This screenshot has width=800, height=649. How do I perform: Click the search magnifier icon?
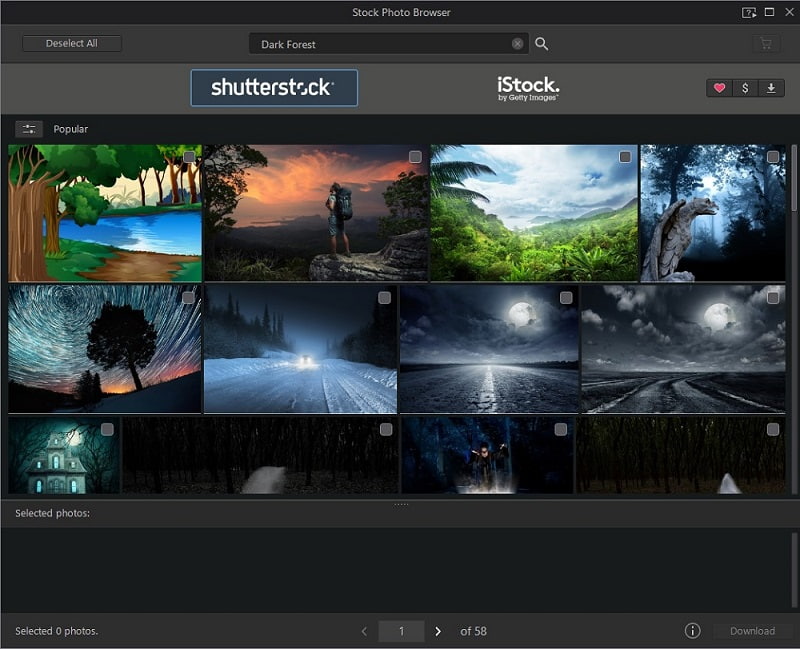click(541, 43)
